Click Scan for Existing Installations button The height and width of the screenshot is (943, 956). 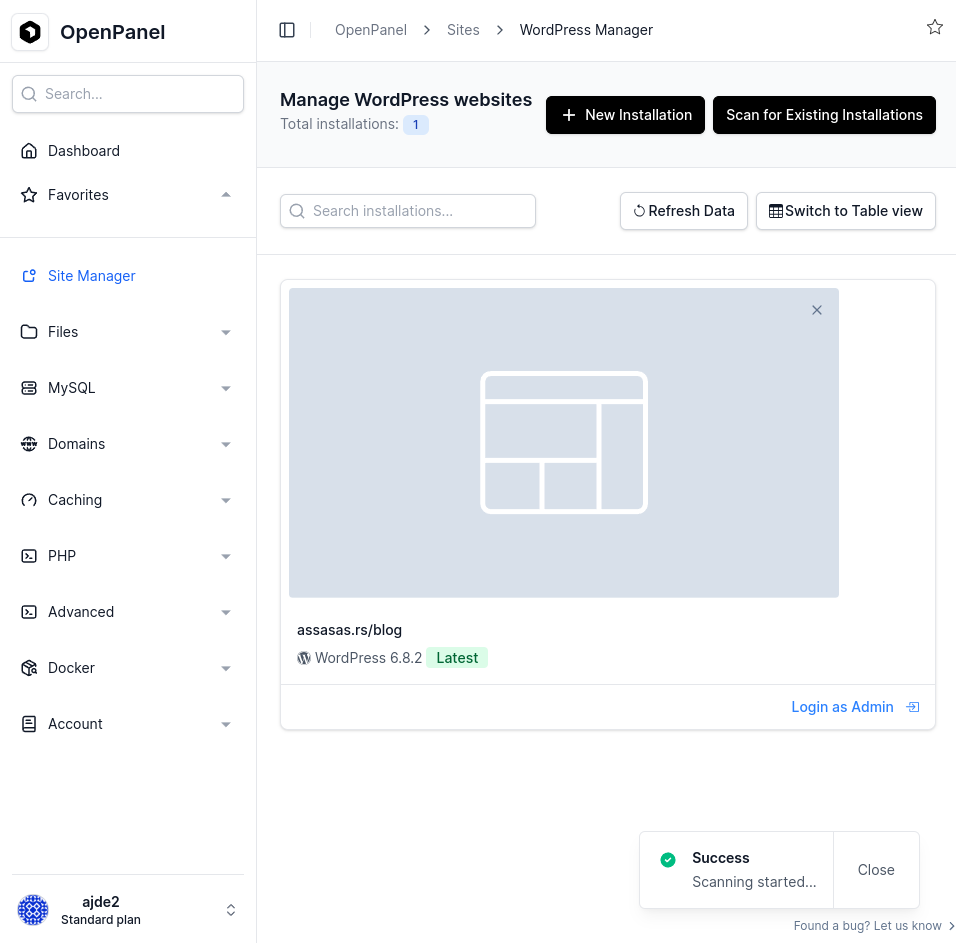click(x=824, y=115)
